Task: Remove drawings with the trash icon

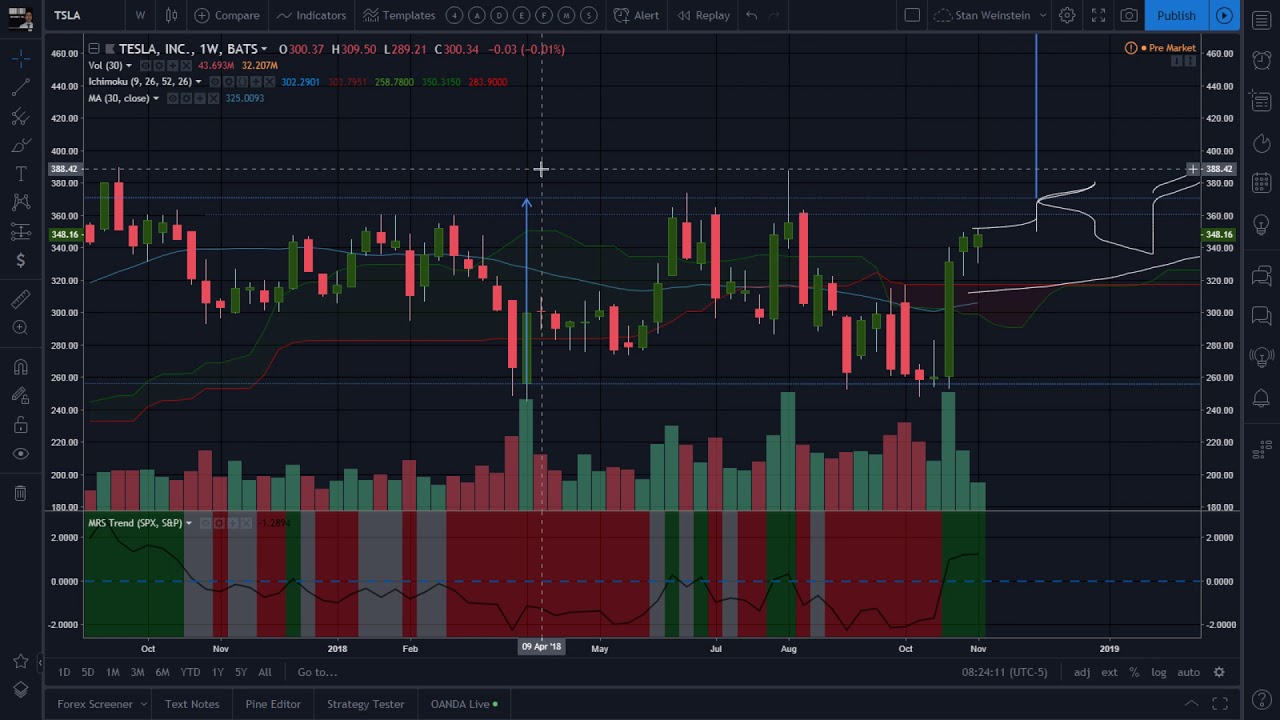Action: [20, 493]
